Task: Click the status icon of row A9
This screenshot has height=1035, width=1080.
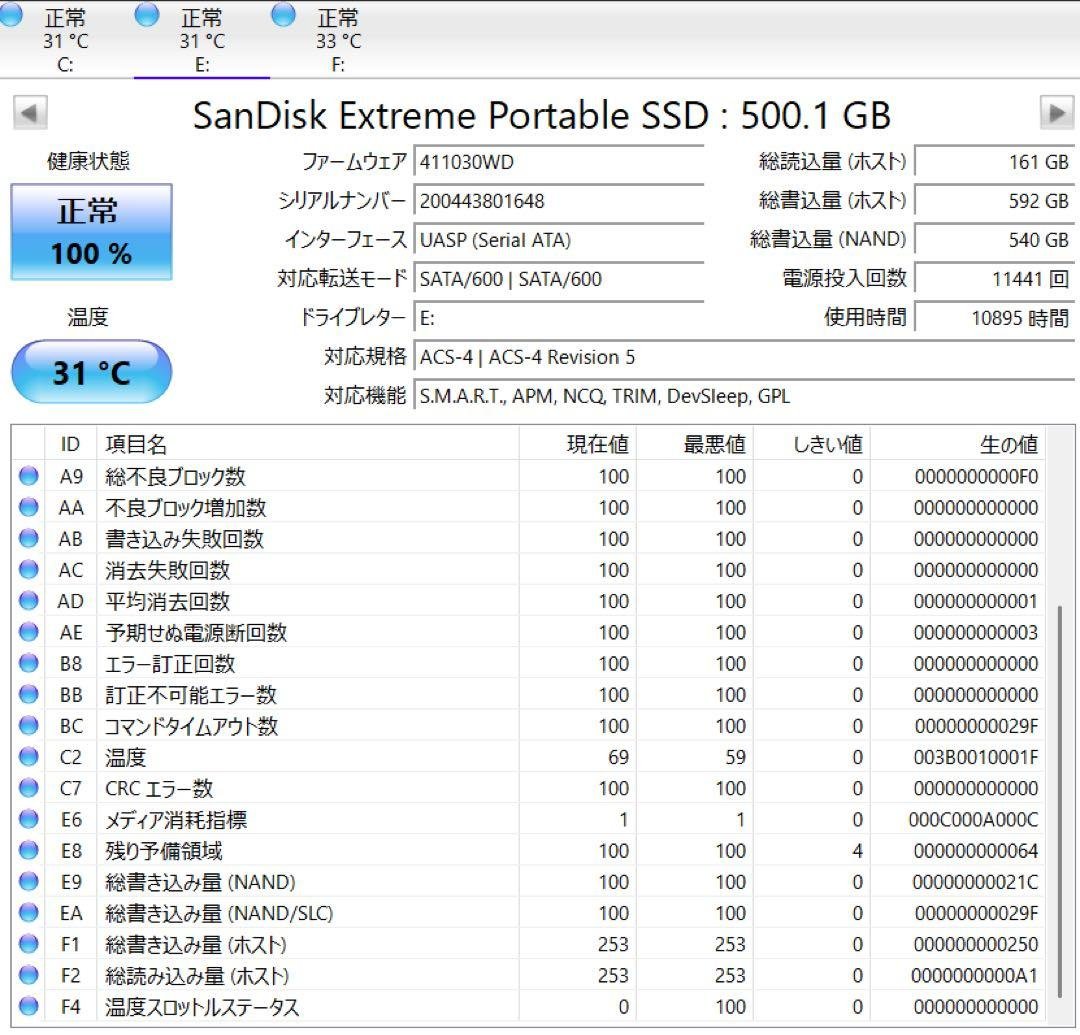Action: click(x=28, y=476)
